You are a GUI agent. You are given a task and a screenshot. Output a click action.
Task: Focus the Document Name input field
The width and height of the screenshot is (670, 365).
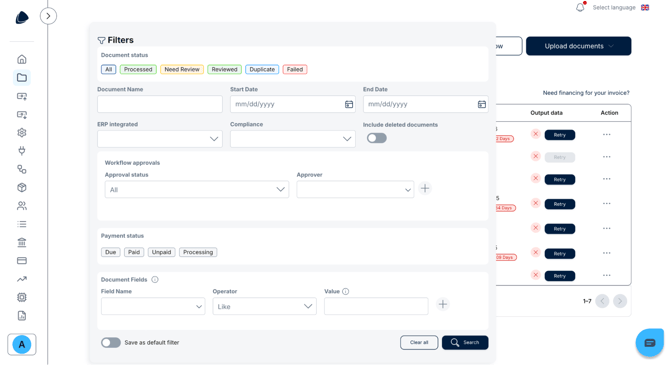point(160,104)
